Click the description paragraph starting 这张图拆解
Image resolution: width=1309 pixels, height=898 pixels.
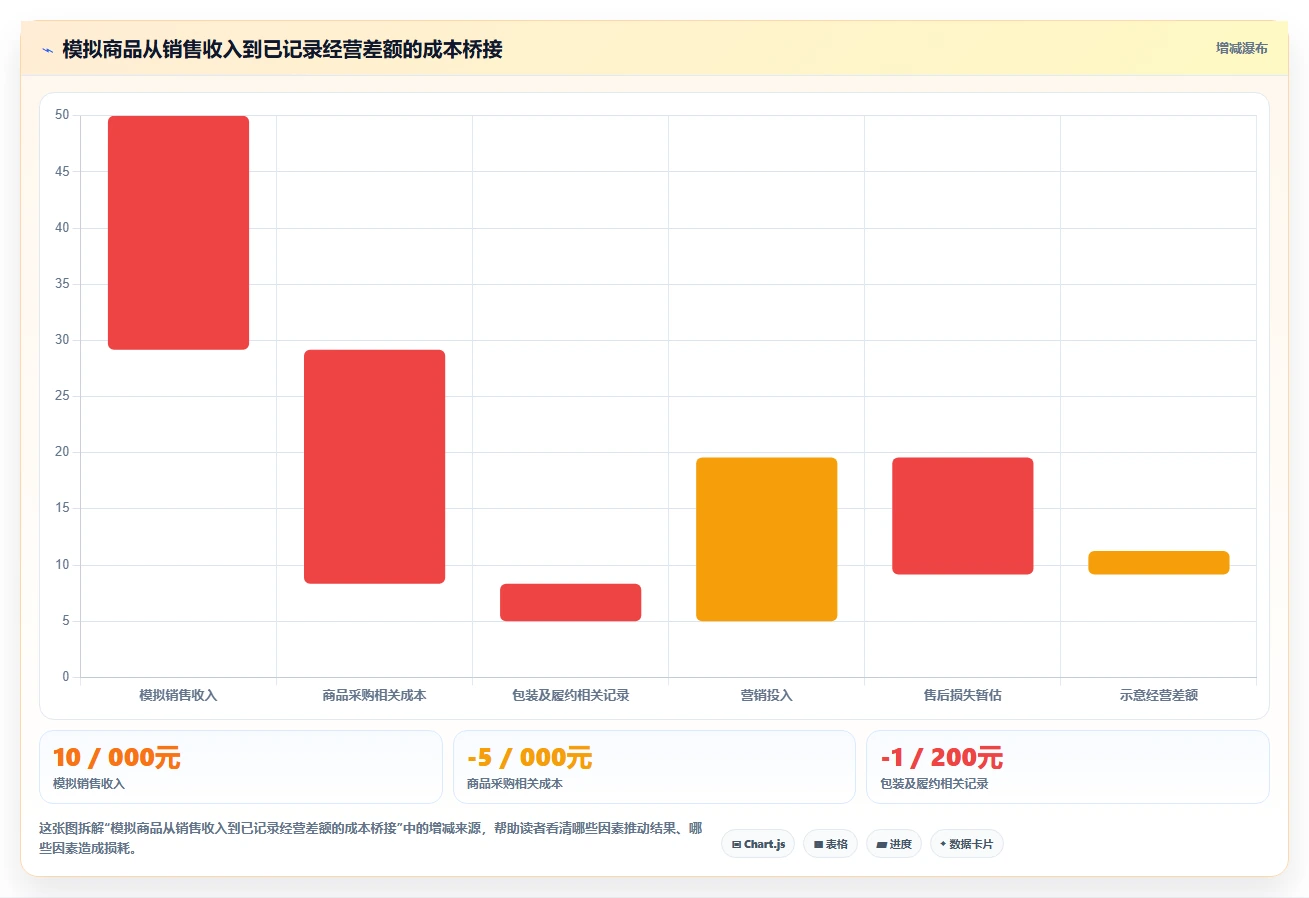point(370,839)
